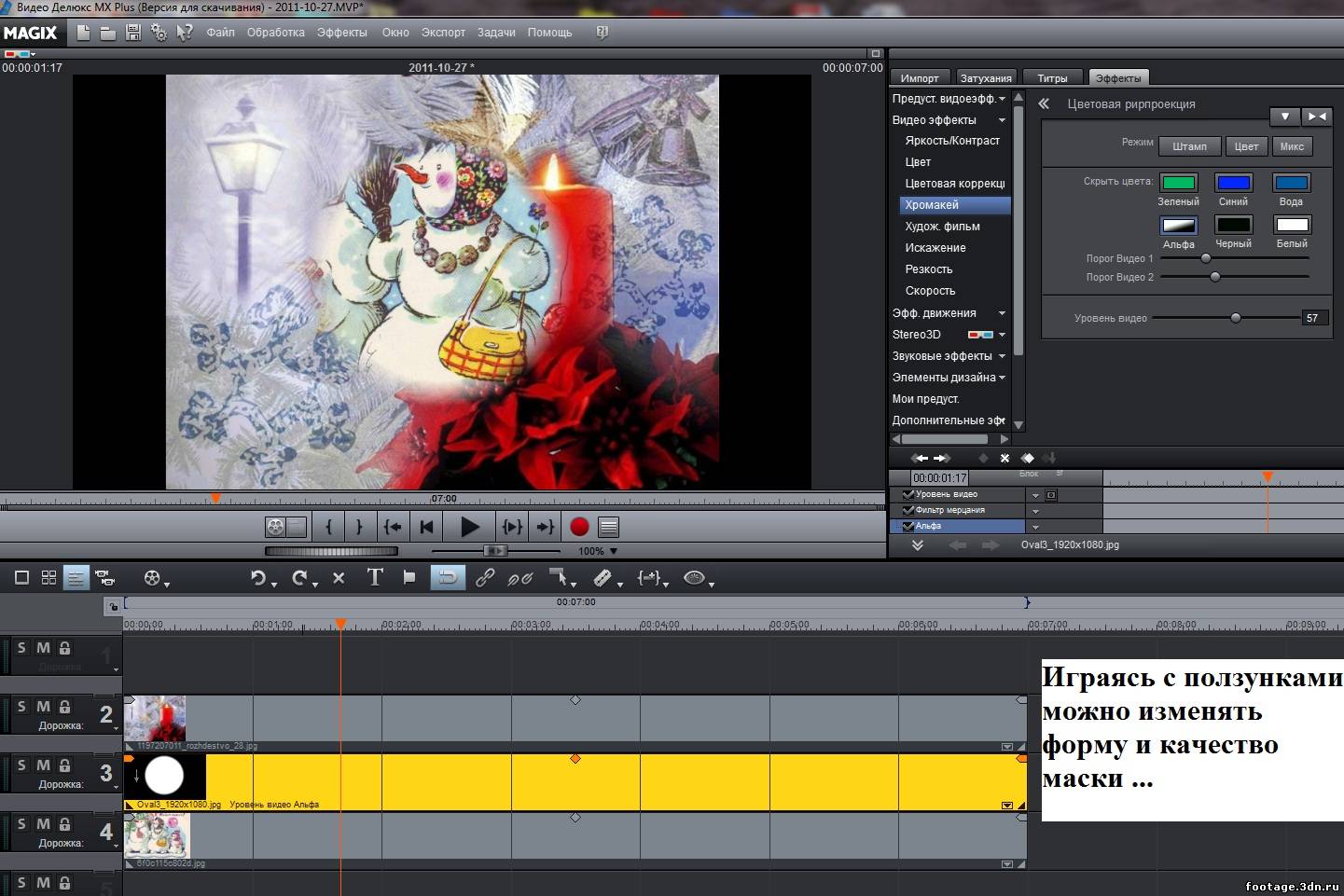Screen dimensions: 1344x896
Task: Switch to the Импорт tab
Action: [x=920, y=78]
